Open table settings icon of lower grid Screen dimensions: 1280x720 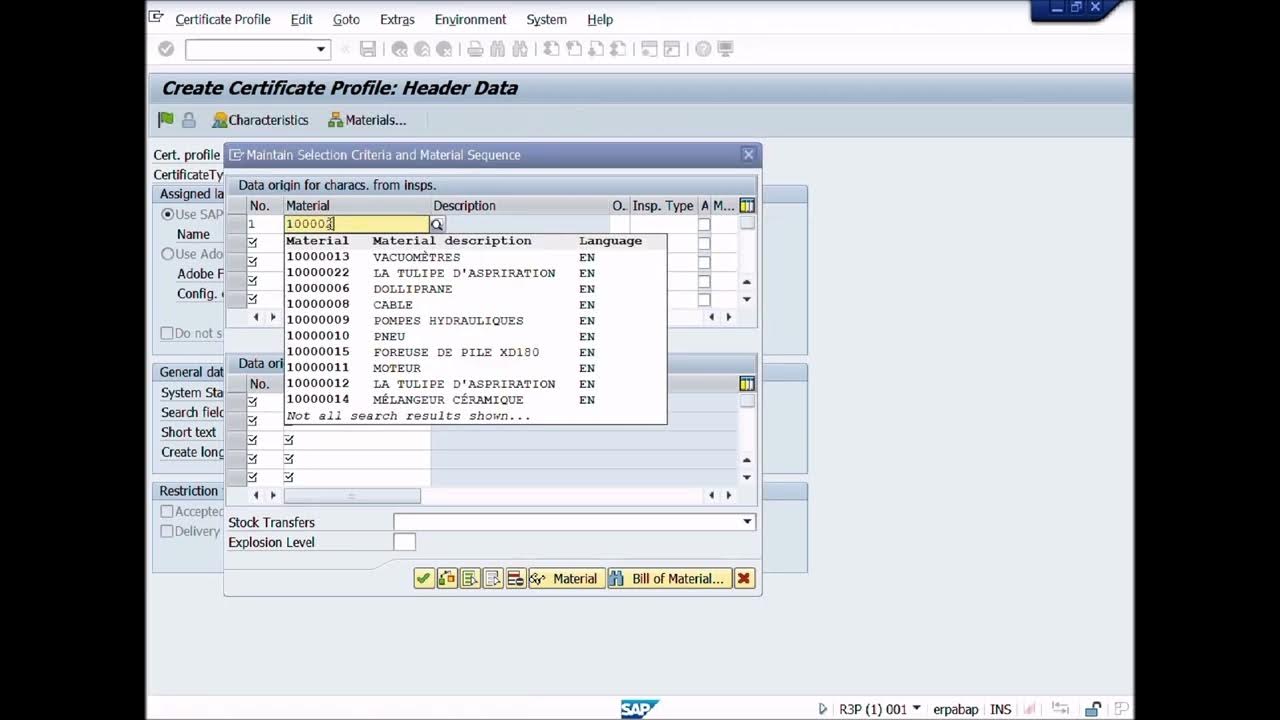click(747, 384)
